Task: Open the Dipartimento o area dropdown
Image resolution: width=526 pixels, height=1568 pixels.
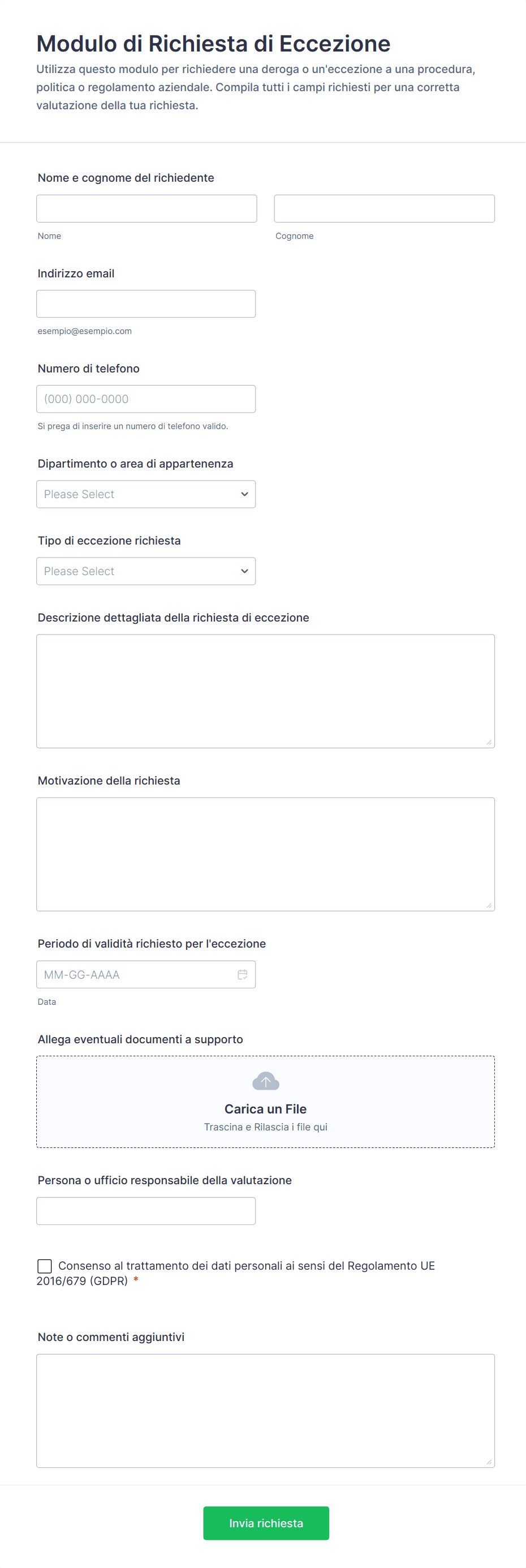Action: click(146, 494)
